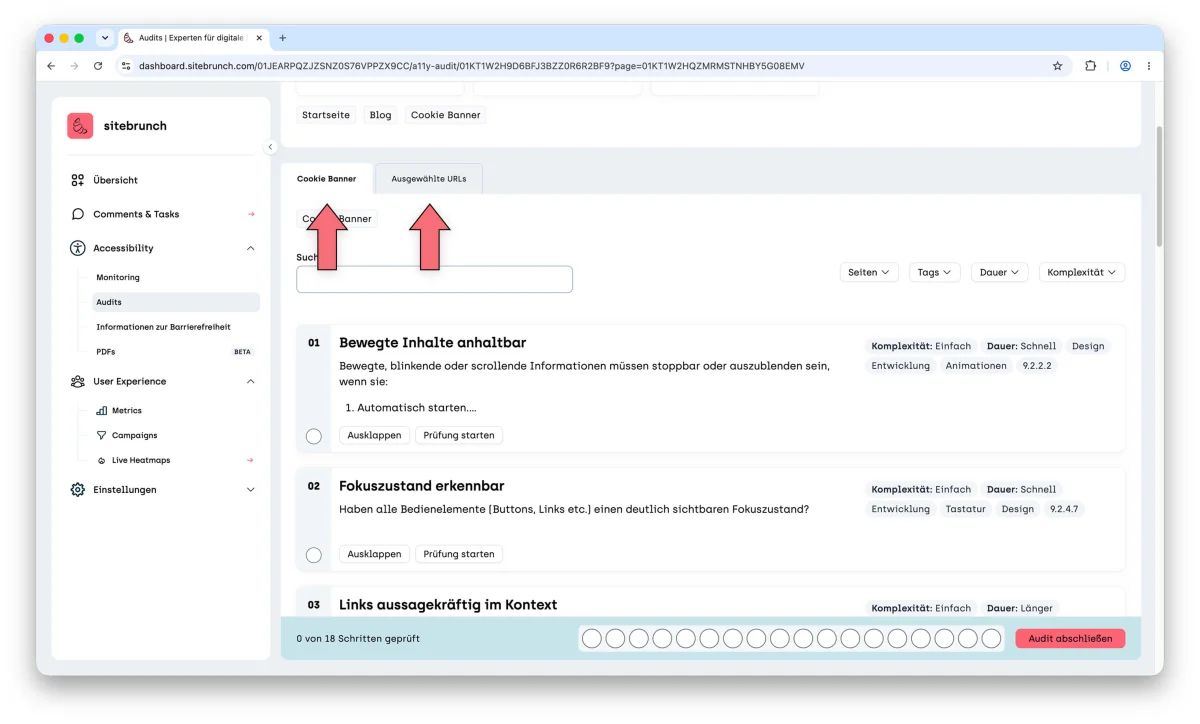Start Prüfung for Bewegte Inhalte anhaltbar
The height and width of the screenshot is (724, 1200).
point(459,435)
